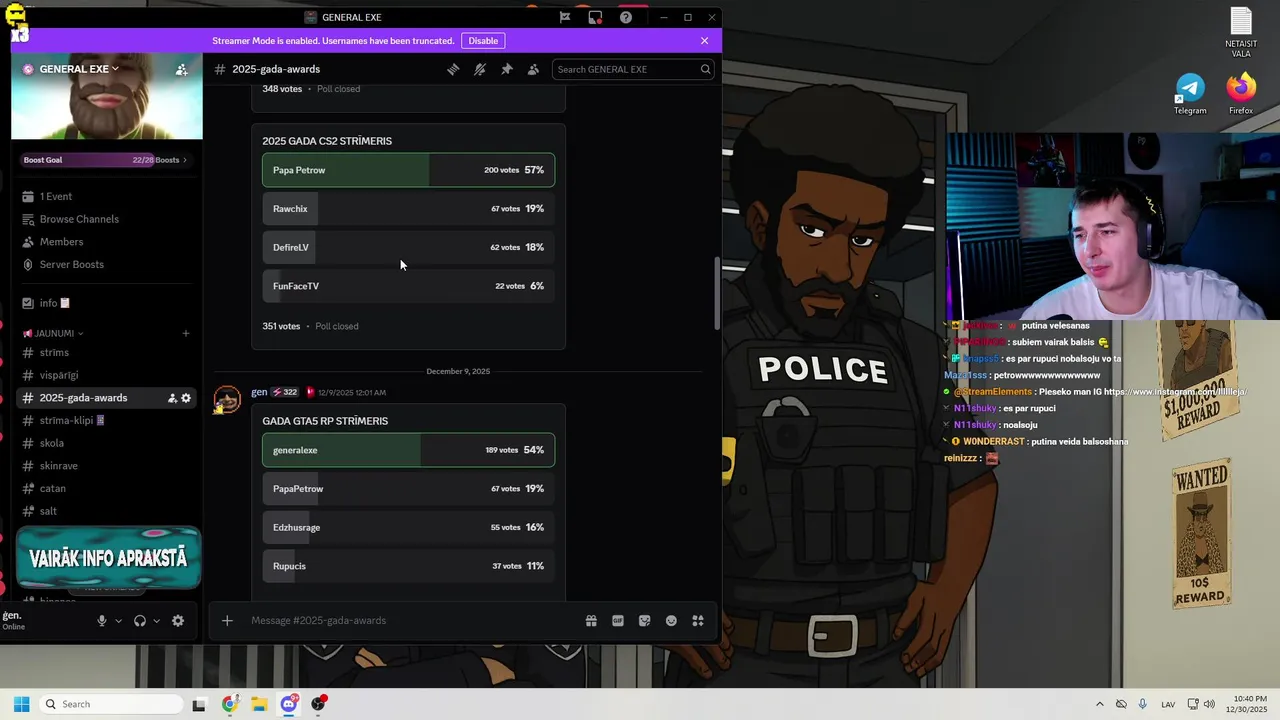
Task: Click the Edzhusrage poll option
Action: 408,527
